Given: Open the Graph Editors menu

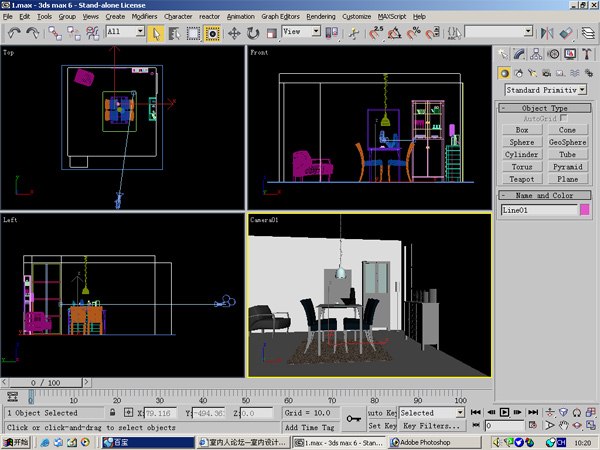Looking at the screenshot, I should click(280, 16).
